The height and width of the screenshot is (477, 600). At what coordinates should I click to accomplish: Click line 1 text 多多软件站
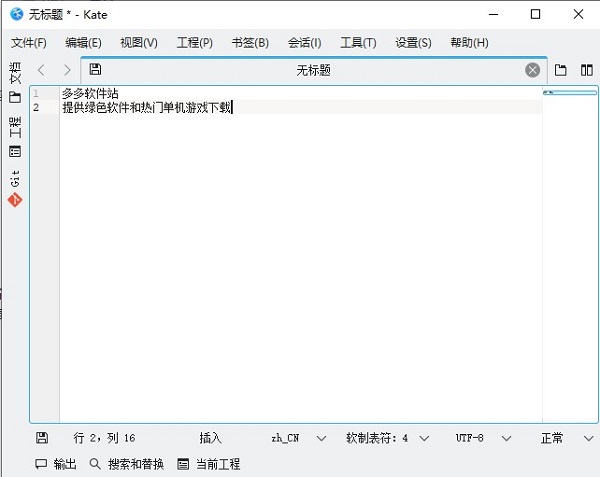[x=90, y=93]
